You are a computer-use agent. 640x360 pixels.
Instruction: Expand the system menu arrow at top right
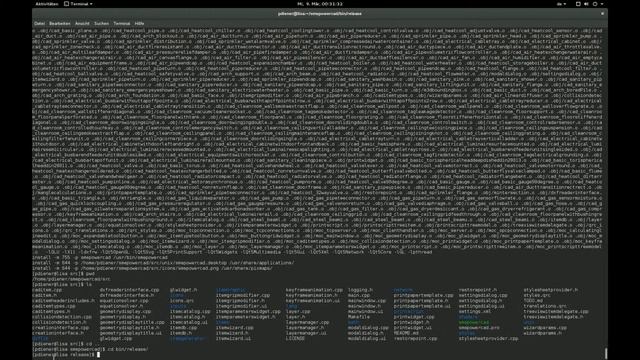click(x=602, y=4)
